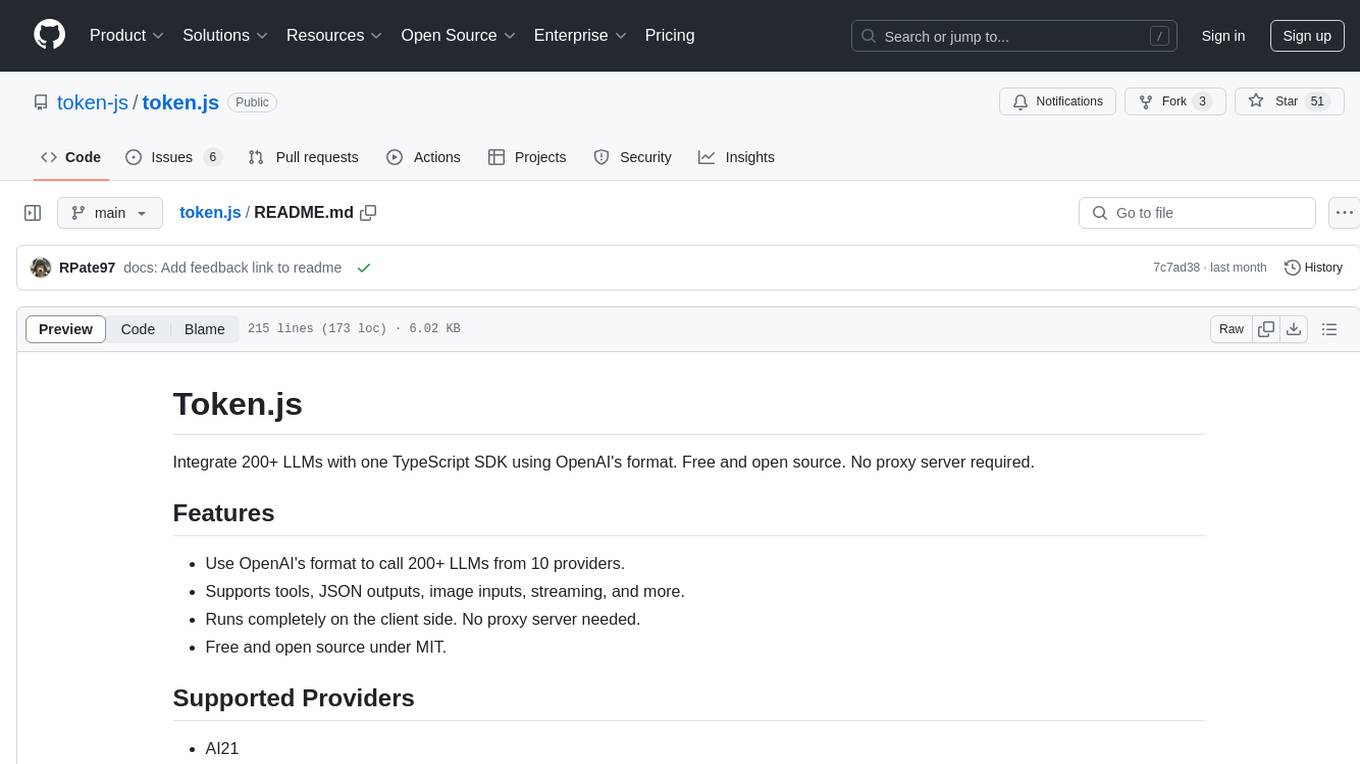Expand the Resources menu

pyautogui.click(x=335, y=35)
